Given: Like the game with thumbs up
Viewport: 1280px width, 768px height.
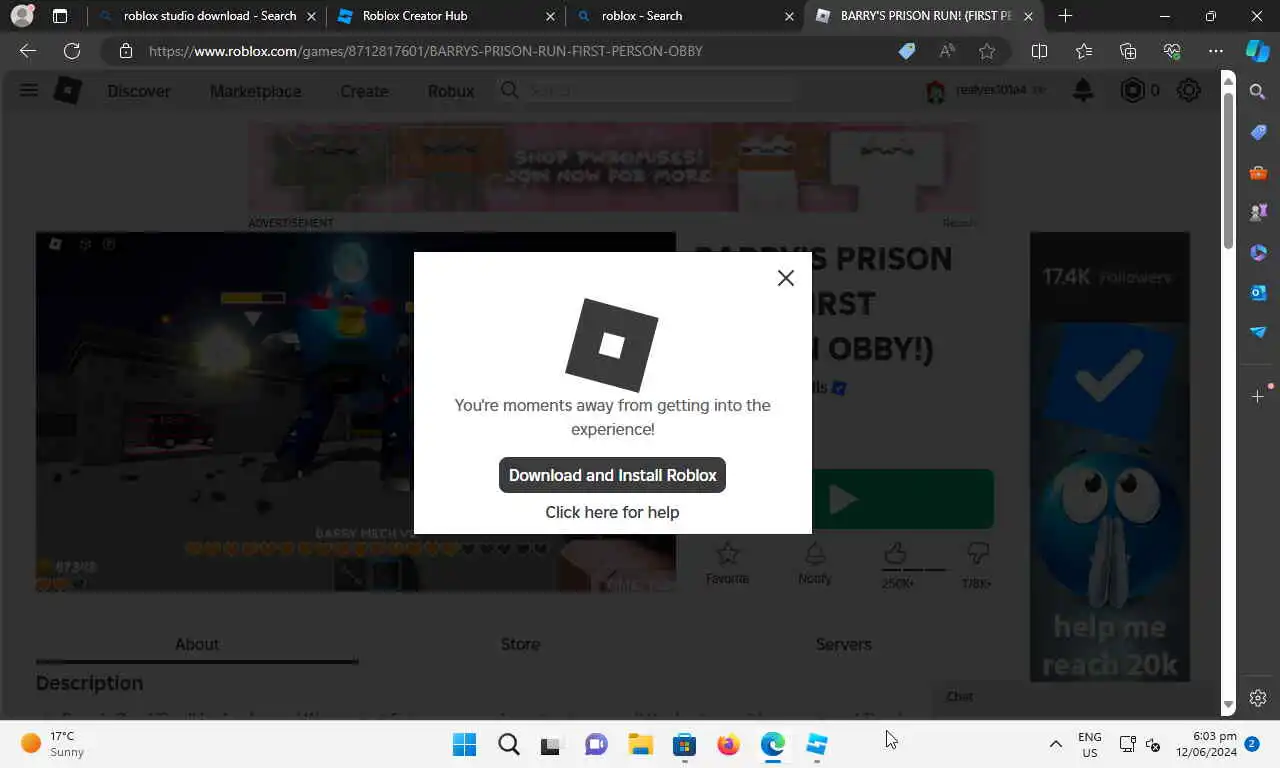Looking at the screenshot, I should point(896,553).
